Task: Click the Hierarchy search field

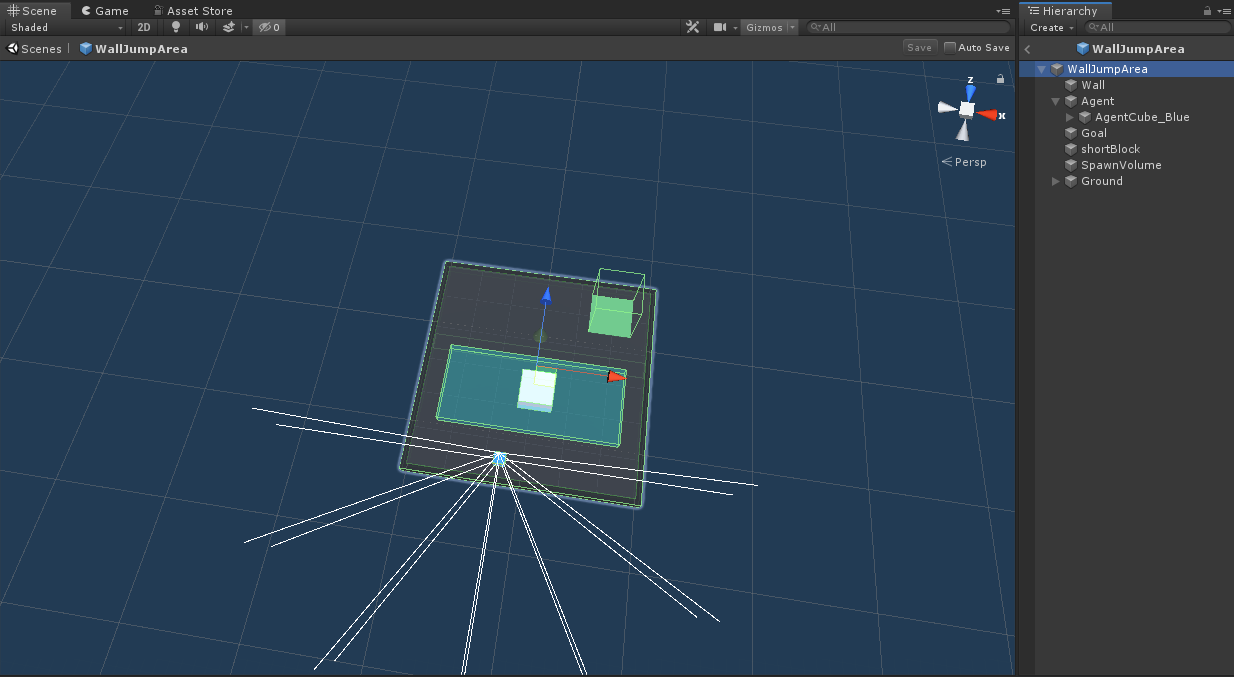Action: pos(1158,27)
